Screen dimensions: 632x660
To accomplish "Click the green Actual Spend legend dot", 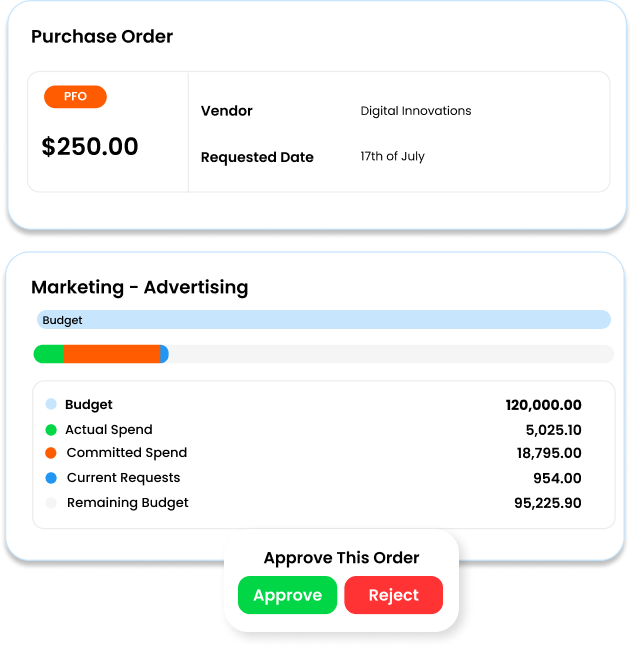I will pyautogui.click(x=51, y=430).
